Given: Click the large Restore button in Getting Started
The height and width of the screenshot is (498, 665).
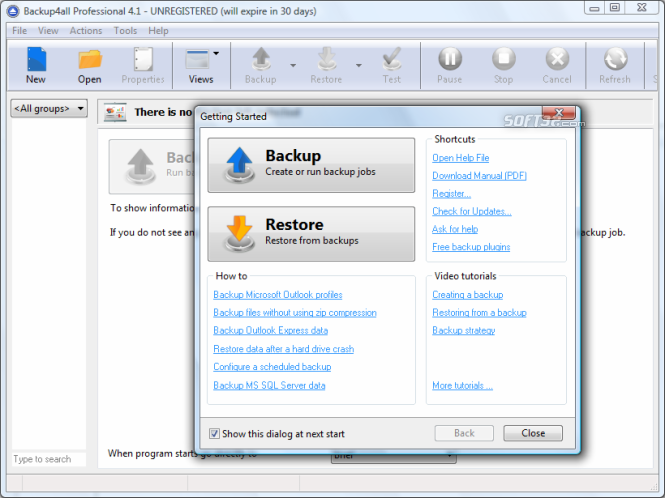Looking at the screenshot, I should coord(311,234).
